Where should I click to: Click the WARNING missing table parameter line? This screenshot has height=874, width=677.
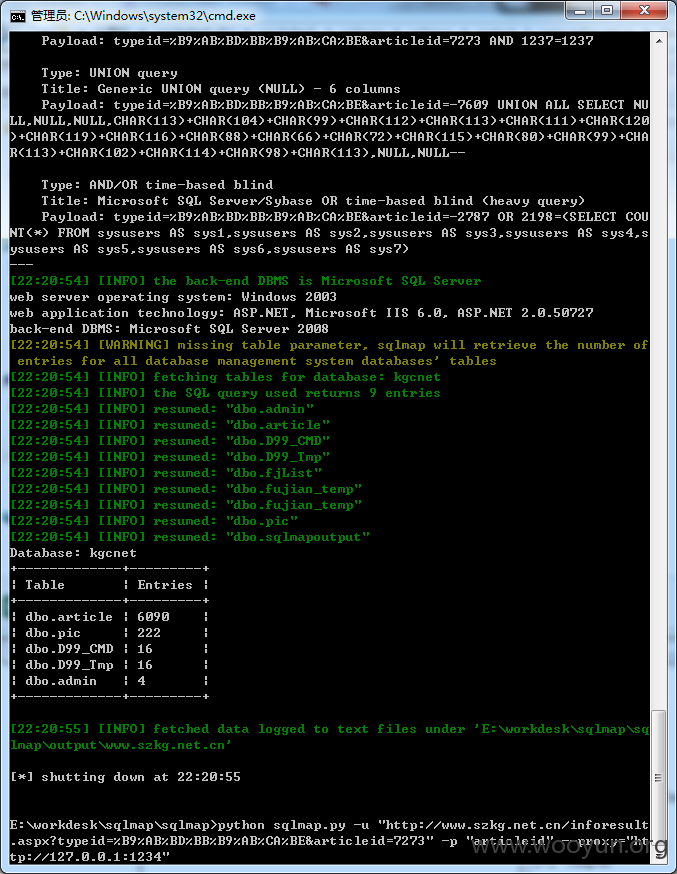[x=329, y=353]
